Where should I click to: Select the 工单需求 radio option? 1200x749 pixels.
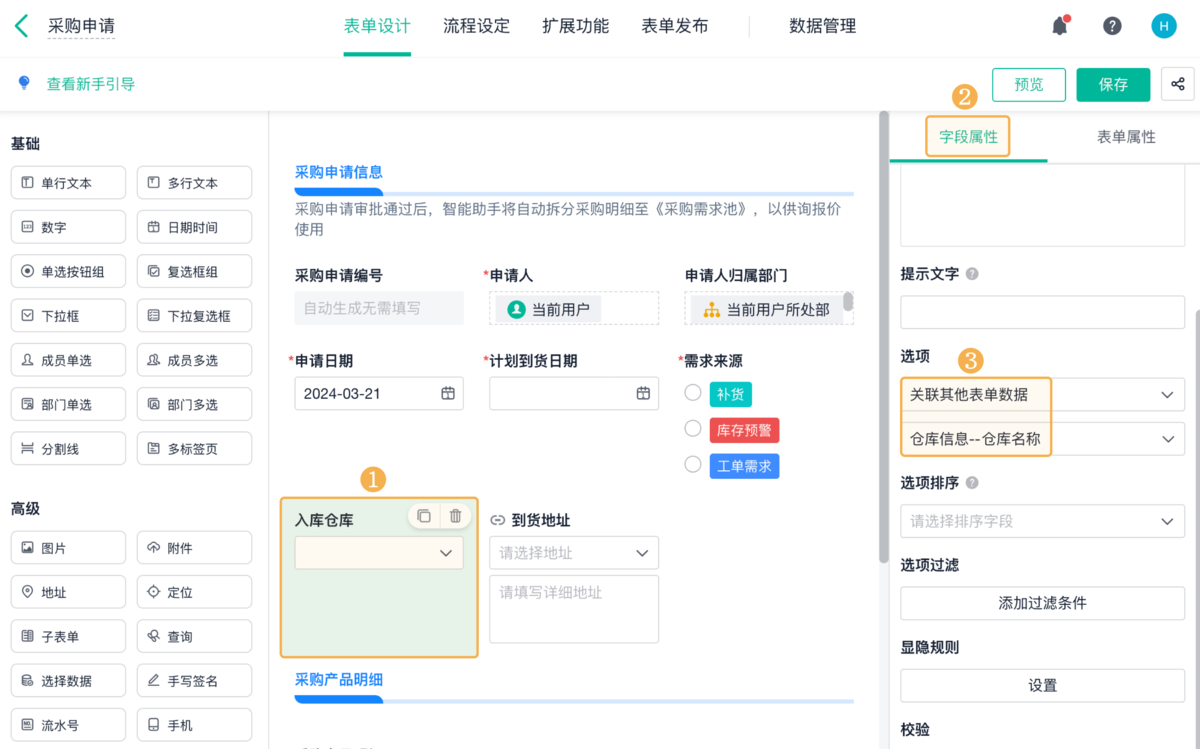(x=693, y=465)
